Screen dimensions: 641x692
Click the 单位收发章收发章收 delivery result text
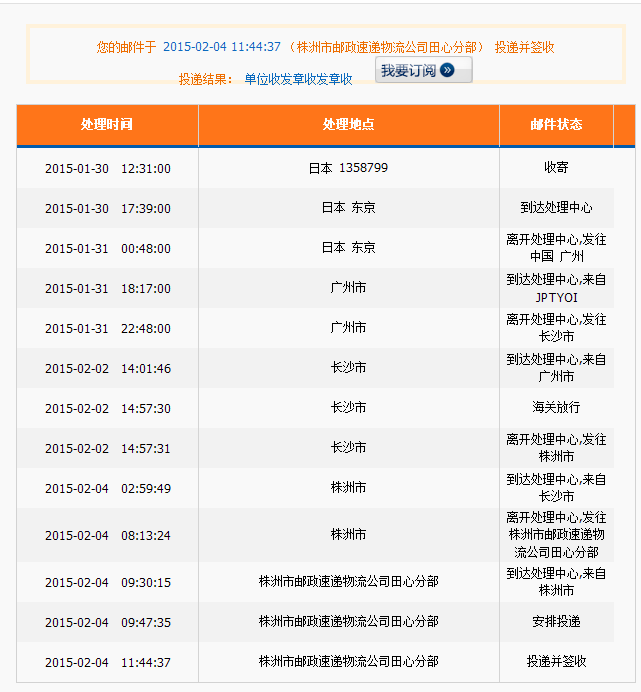[298, 79]
